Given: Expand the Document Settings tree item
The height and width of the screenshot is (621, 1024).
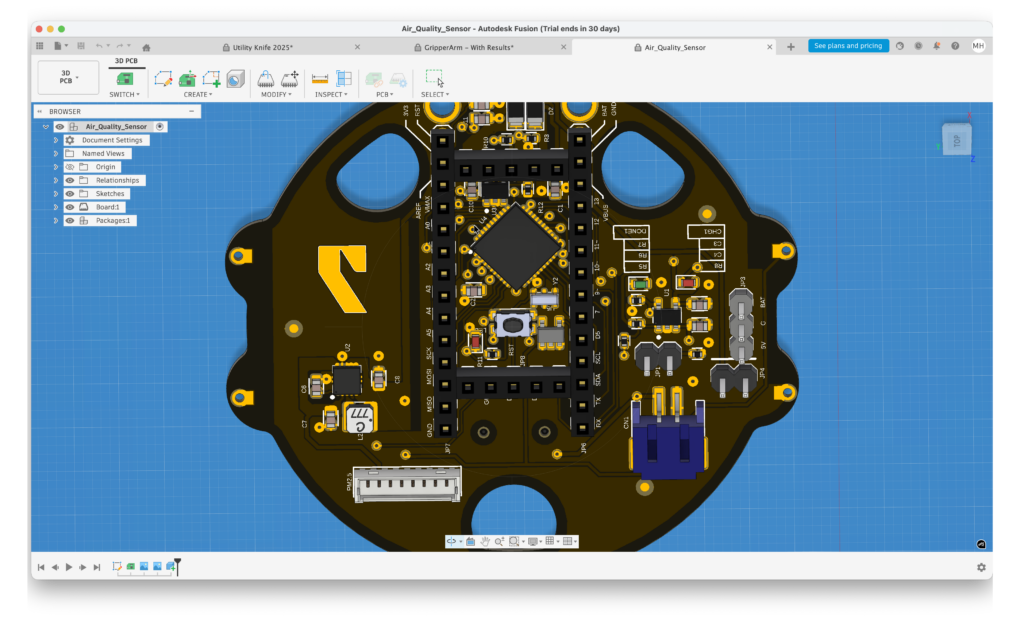Looking at the screenshot, I should pyautogui.click(x=57, y=140).
